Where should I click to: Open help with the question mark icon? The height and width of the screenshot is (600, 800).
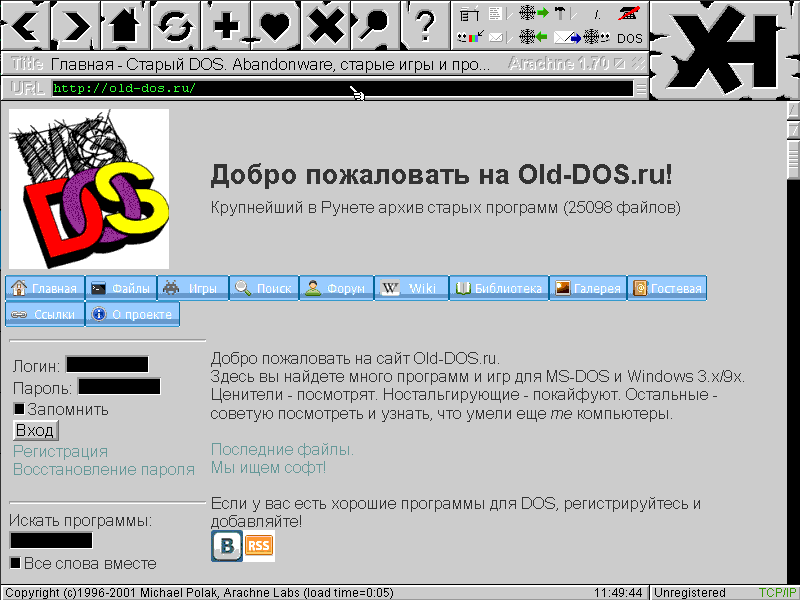425,25
